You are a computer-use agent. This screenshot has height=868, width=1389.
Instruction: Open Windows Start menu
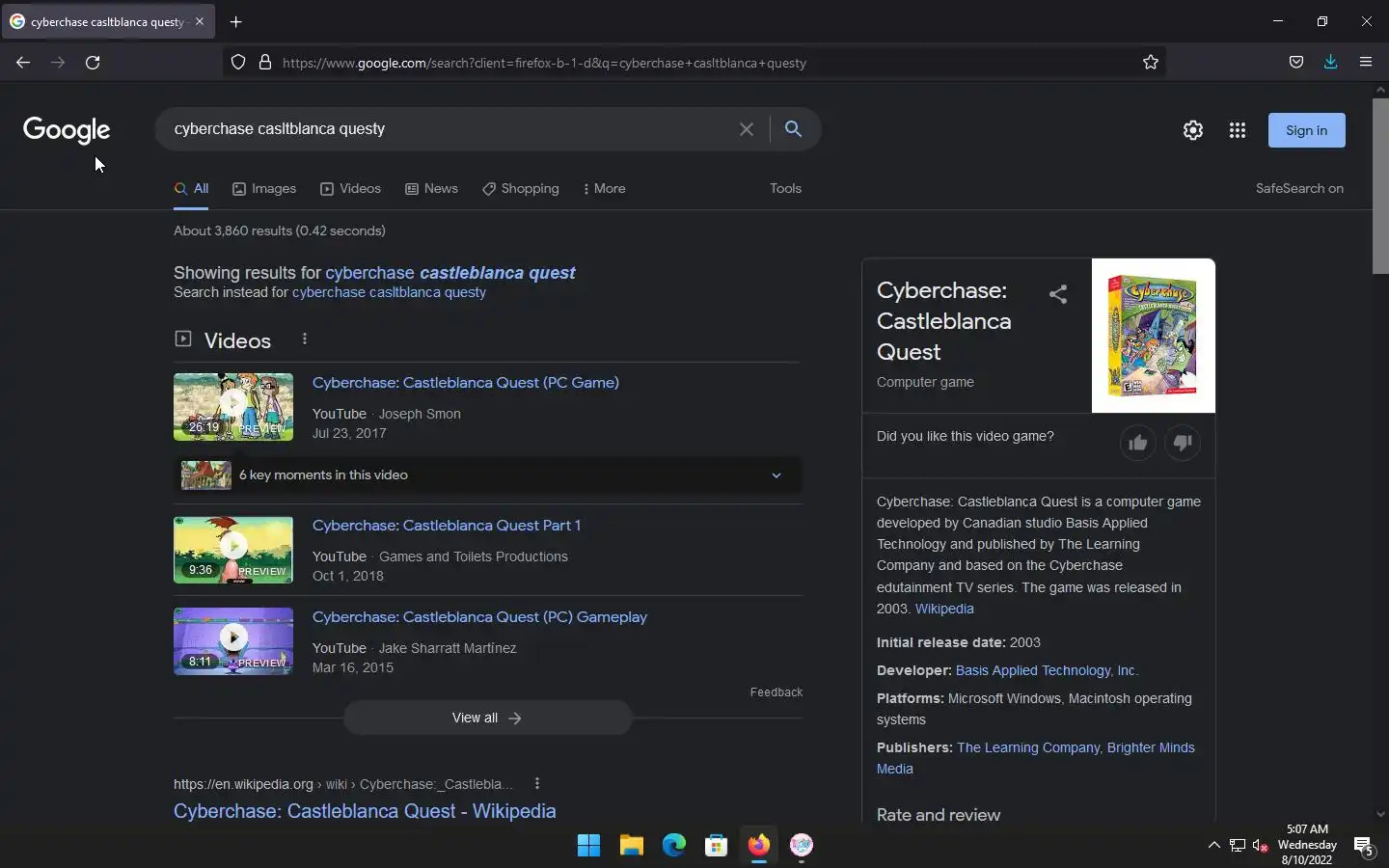588,846
